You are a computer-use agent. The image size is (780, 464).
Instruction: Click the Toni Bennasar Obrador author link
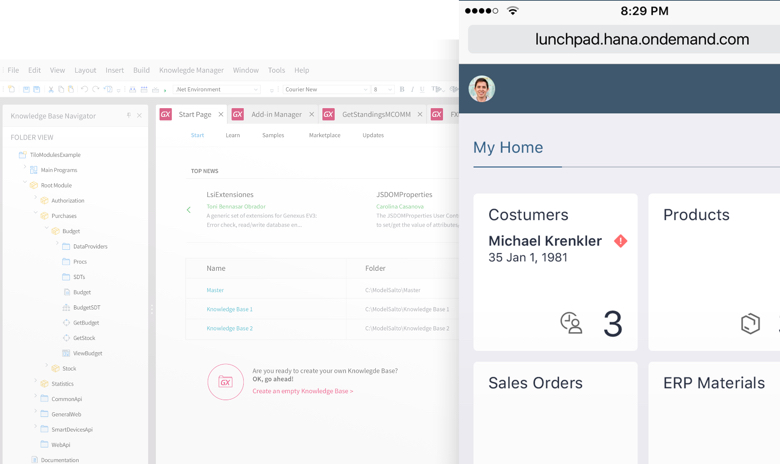(x=236, y=206)
